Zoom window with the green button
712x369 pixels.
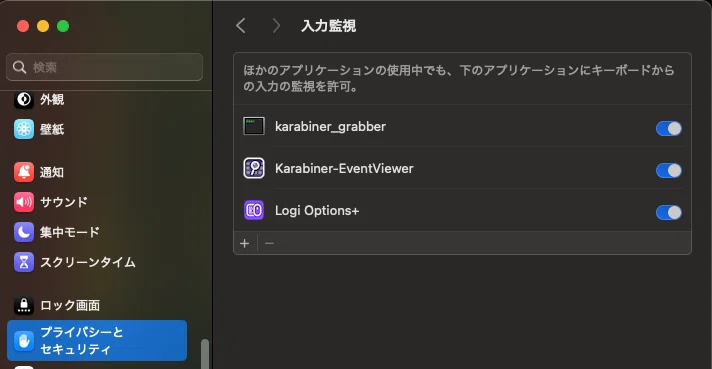63,26
